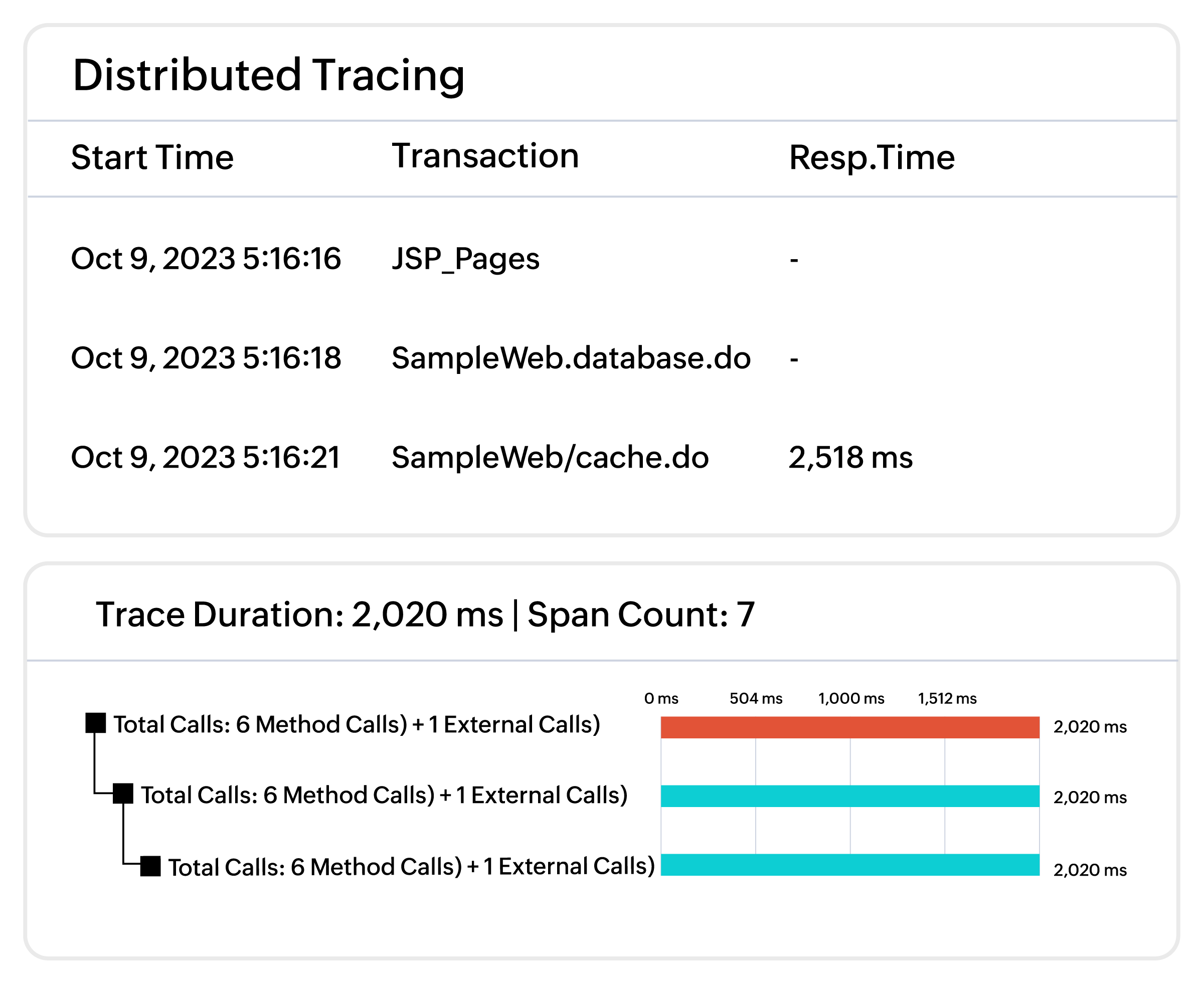Image resolution: width=1204 pixels, height=983 pixels.
Task: Click the middle teal span bar
Action: coord(849,796)
